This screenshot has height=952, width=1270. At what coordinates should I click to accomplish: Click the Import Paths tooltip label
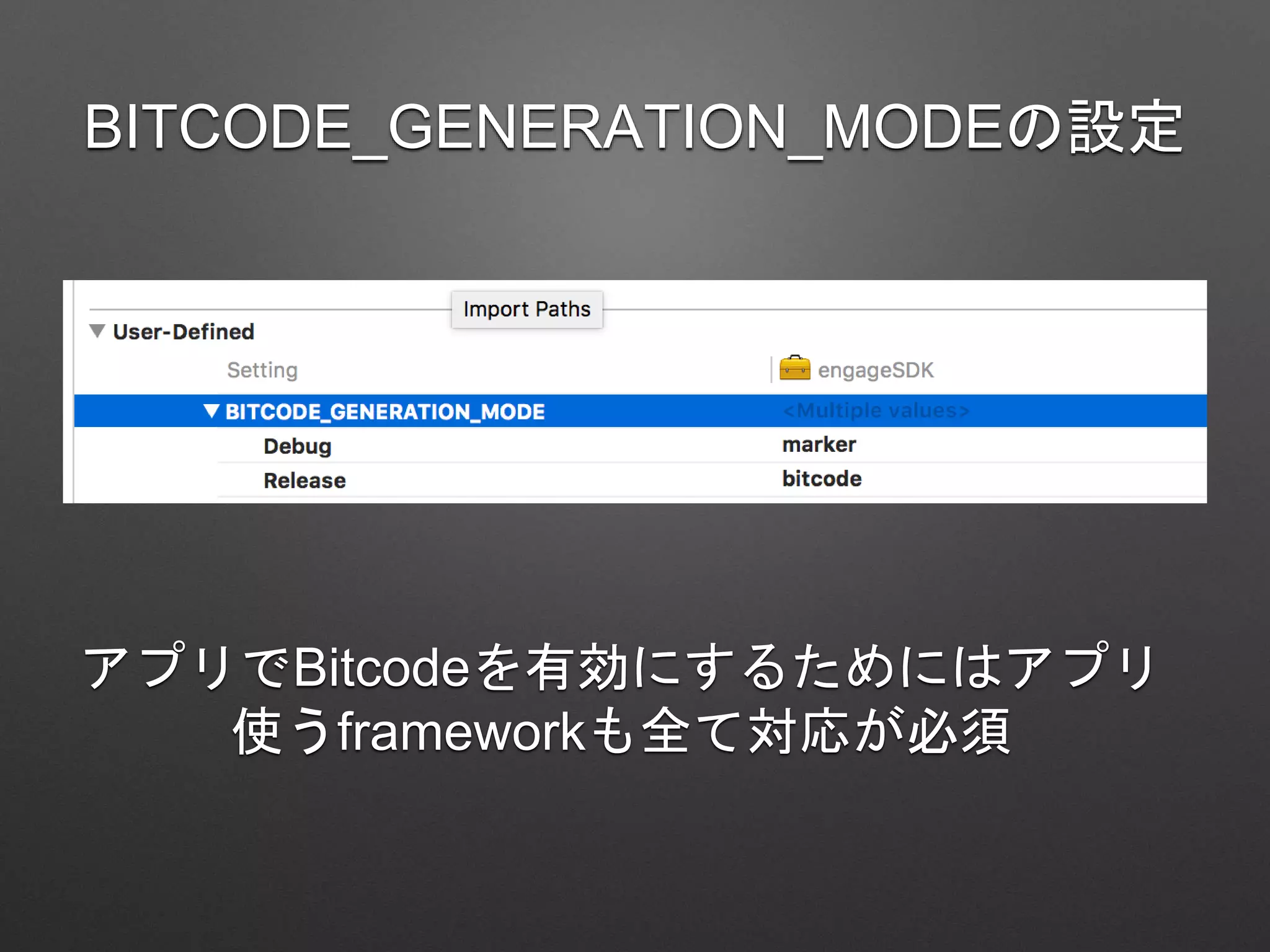(x=527, y=309)
